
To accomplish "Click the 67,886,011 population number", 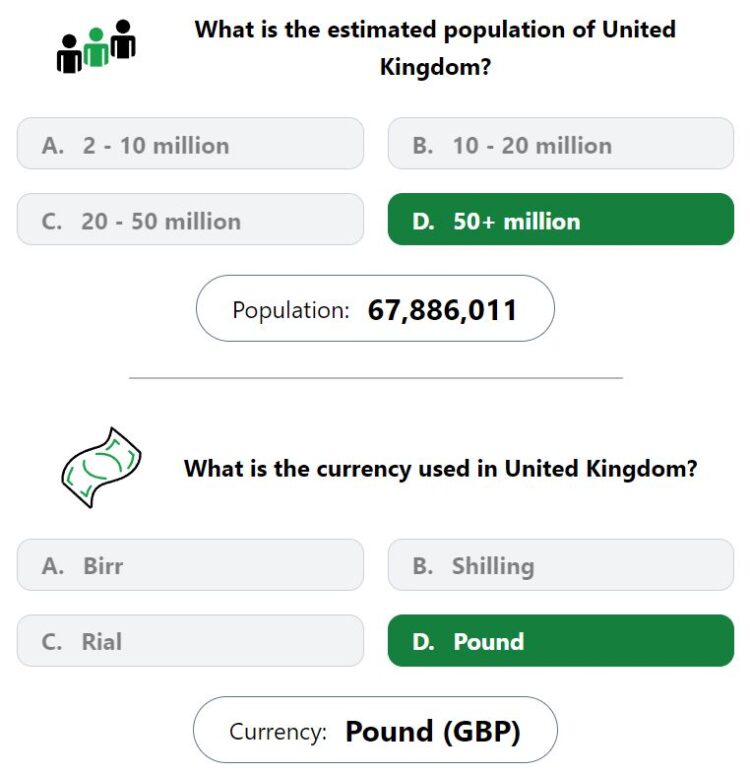I will click(x=442, y=310).
